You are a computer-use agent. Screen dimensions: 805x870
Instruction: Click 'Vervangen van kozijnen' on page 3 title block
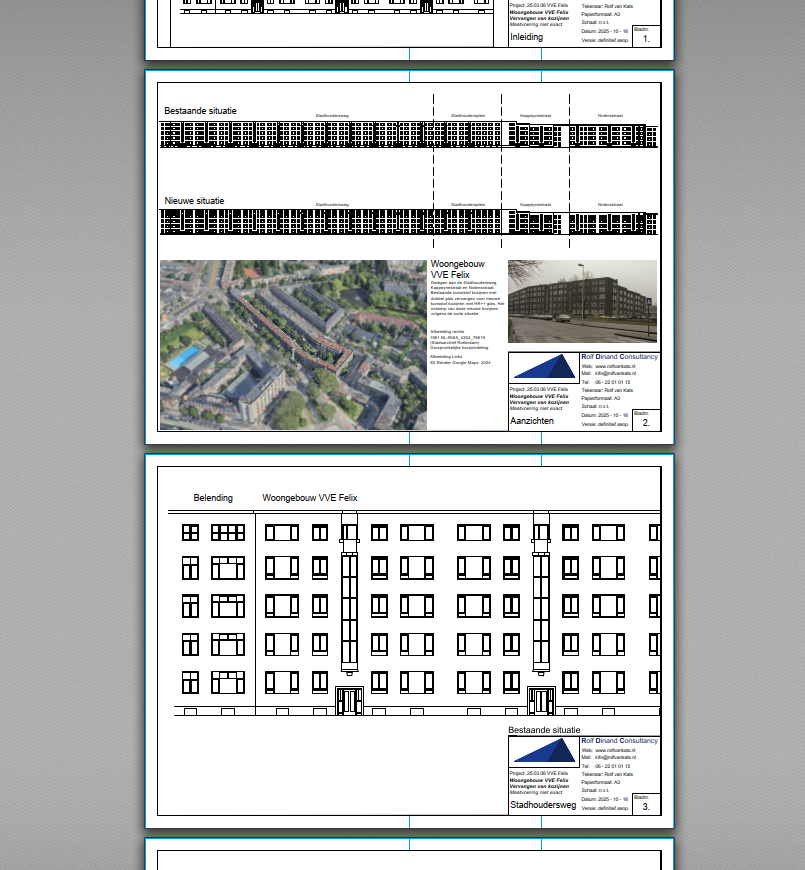pos(539,786)
